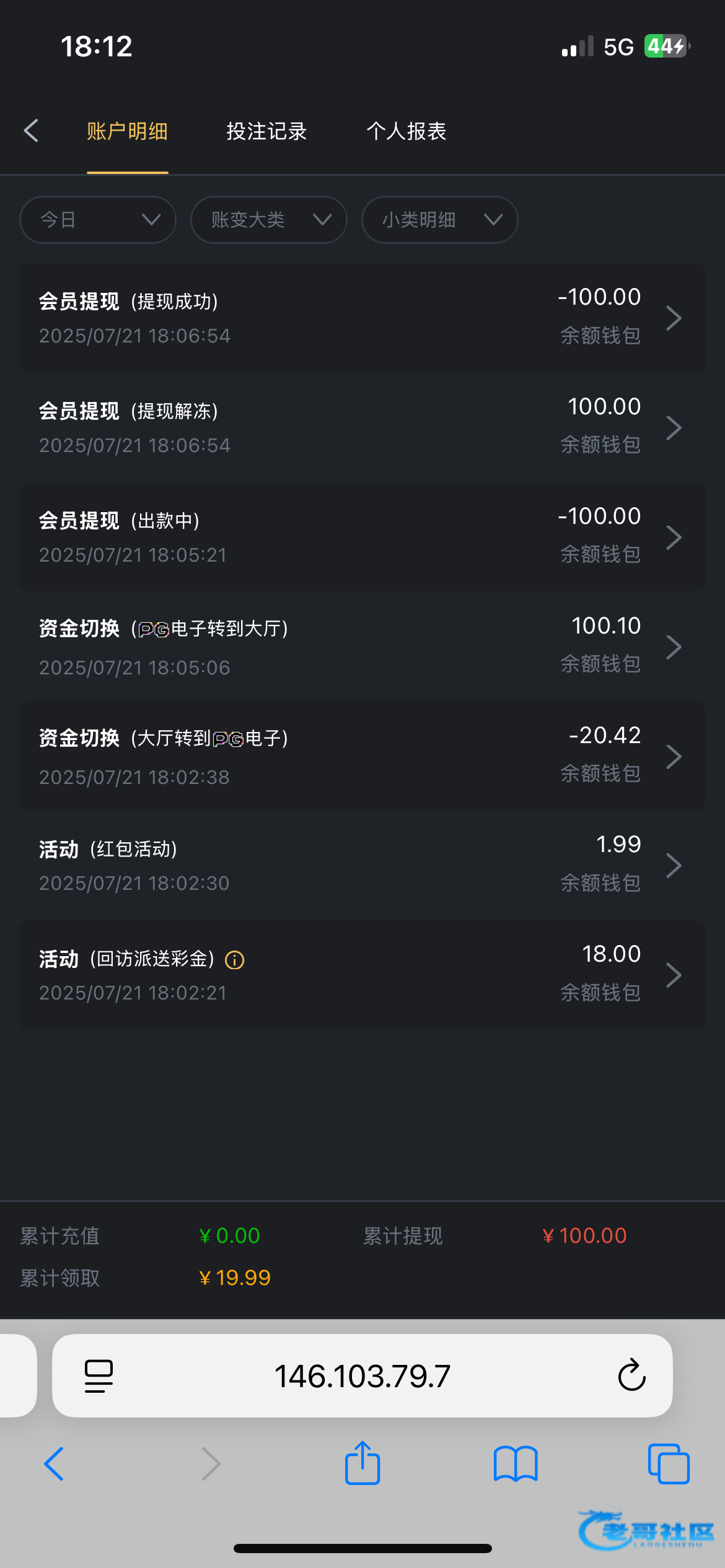Expand the 账变大类 category dropdown
The height and width of the screenshot is (1568, 725).
269,220
